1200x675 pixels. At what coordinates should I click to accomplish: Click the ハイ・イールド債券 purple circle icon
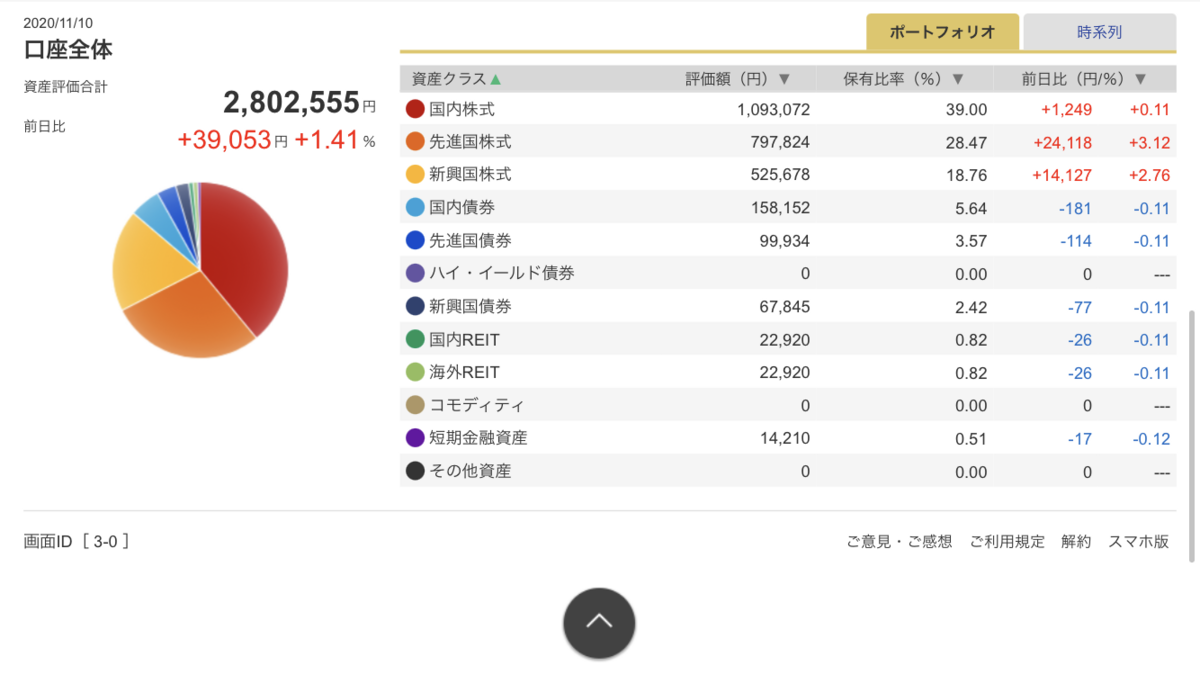coord(414,273)
